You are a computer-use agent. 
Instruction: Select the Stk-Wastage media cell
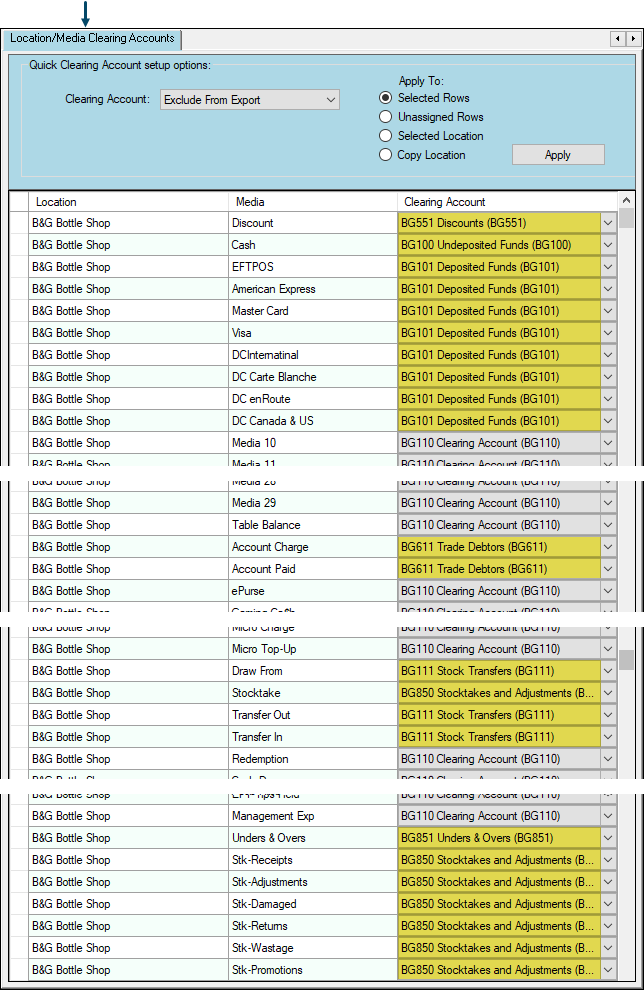point(312,948)
